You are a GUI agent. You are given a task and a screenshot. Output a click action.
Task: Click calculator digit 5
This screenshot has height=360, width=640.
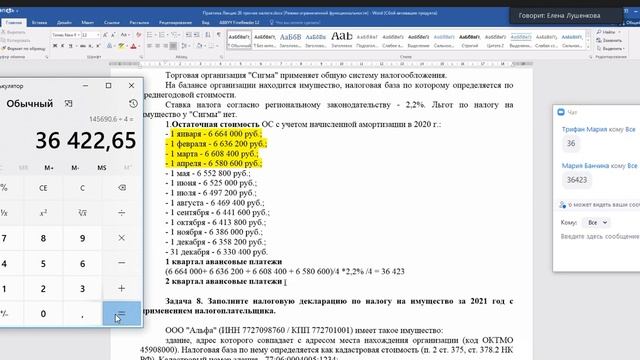tap(43, 263)
